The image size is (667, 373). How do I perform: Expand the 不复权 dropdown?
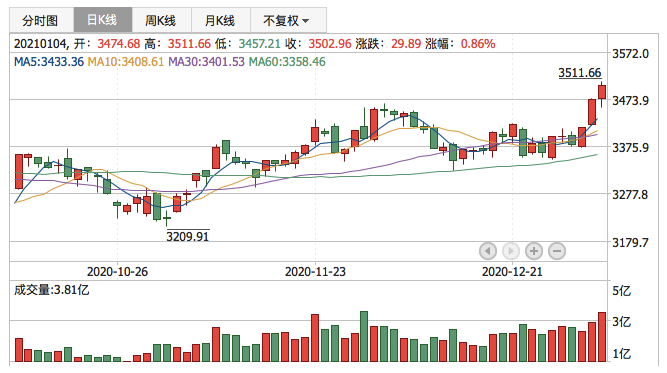coord(288,20)
